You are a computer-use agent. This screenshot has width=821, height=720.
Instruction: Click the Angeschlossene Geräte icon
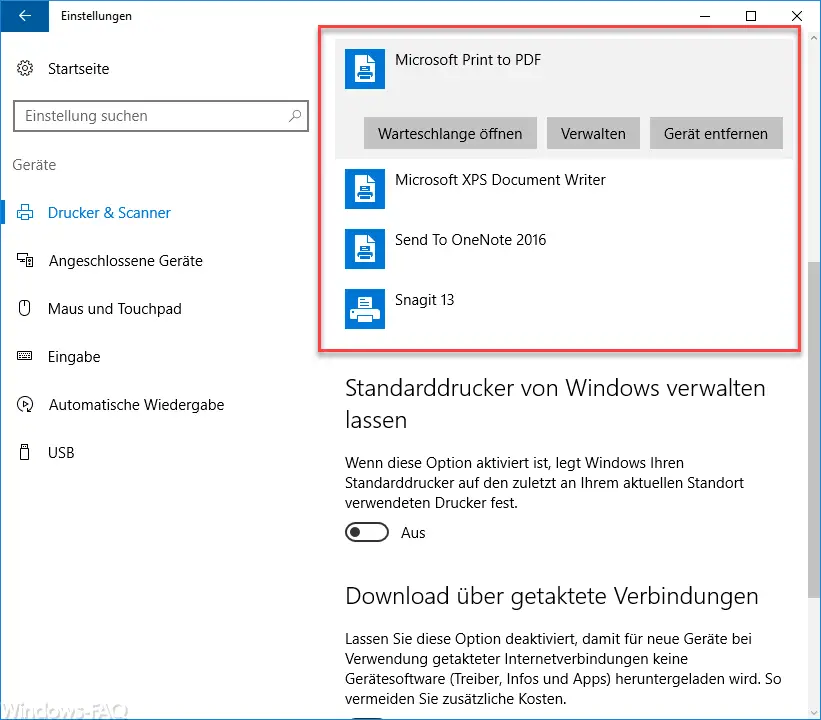tap(25, 260)
